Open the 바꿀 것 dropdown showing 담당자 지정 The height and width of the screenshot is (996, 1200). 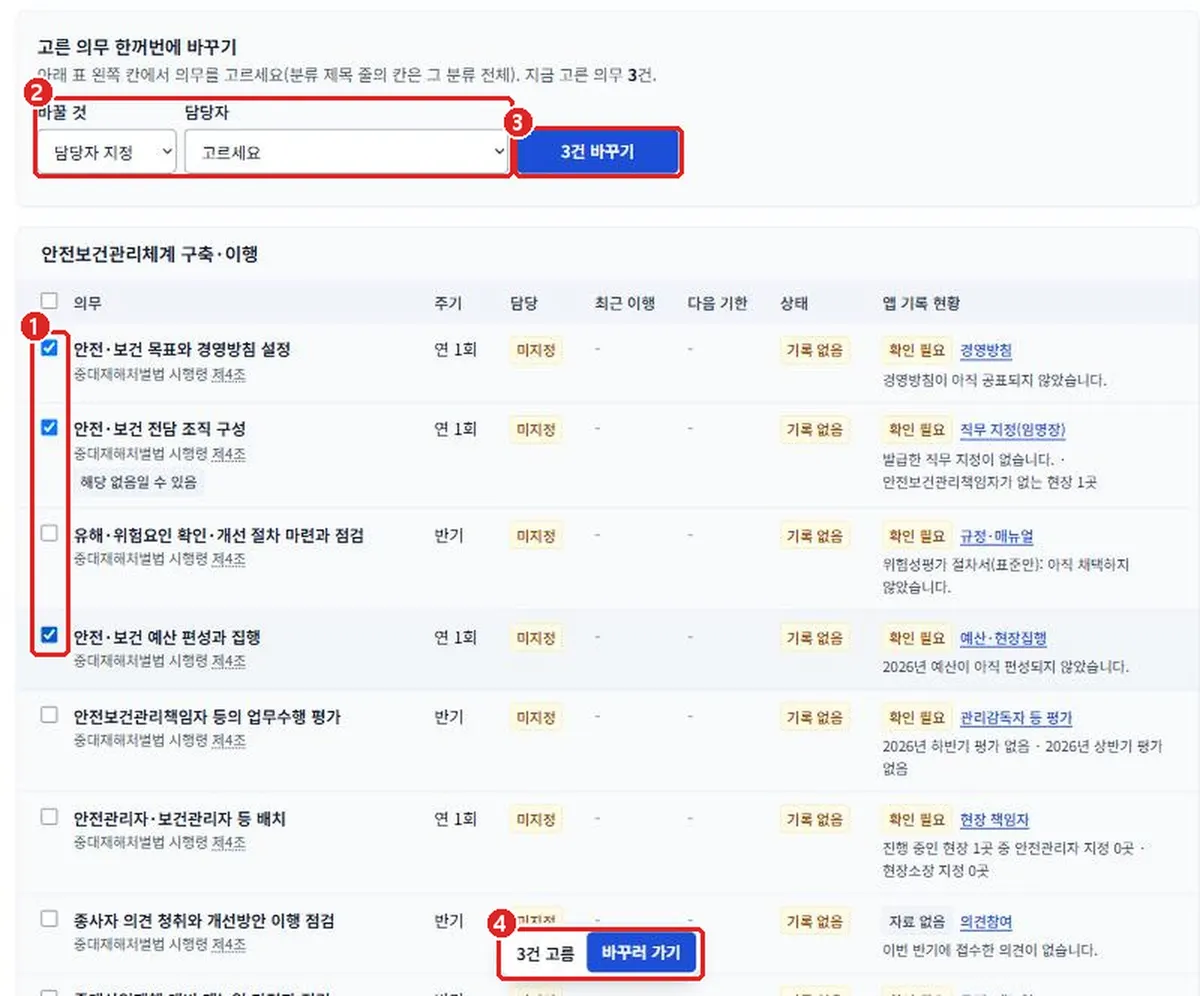106,152
